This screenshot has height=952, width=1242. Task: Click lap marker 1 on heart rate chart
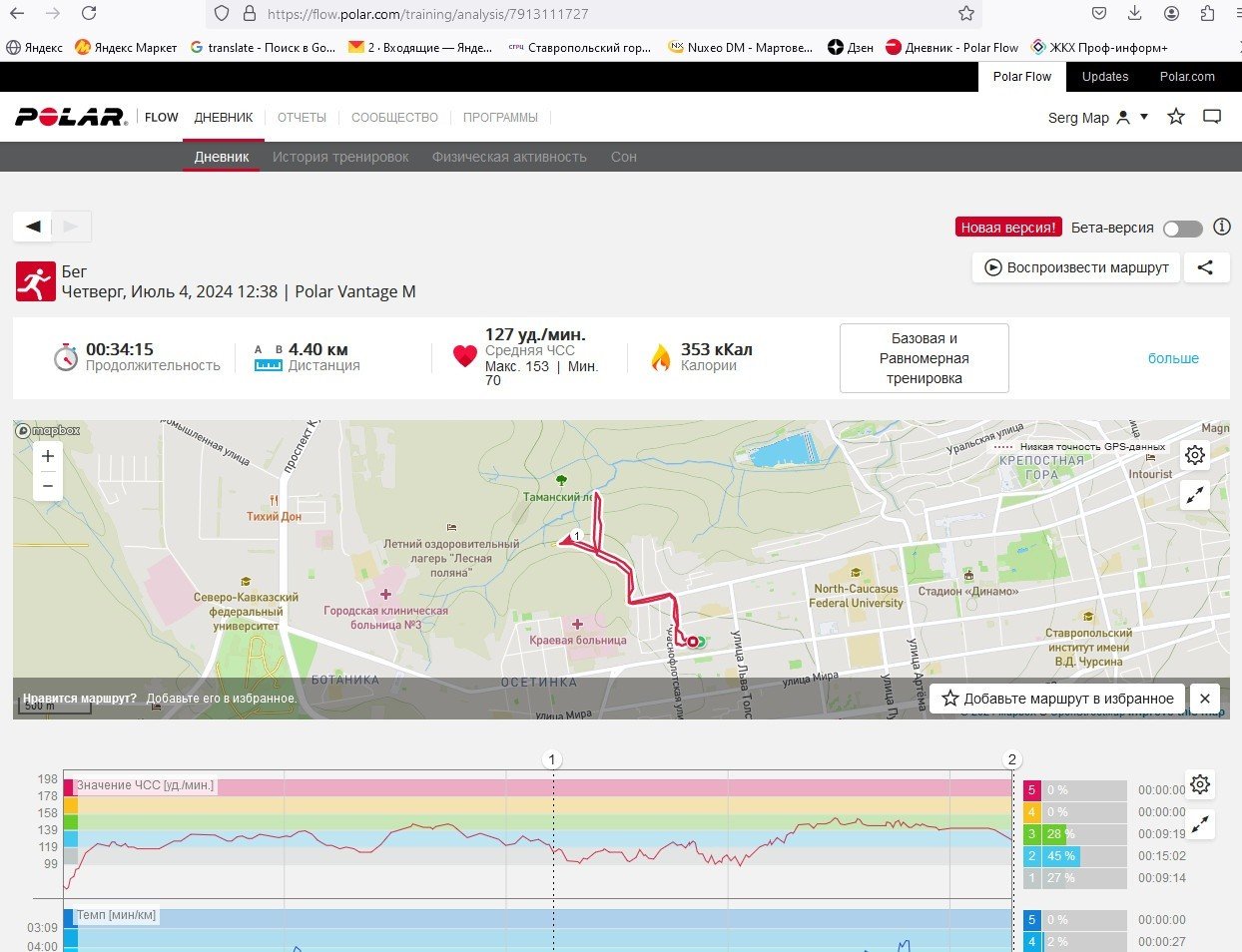(x=552, y=759)
